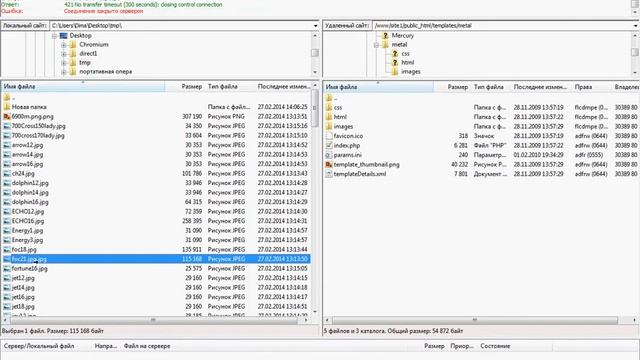
Task: Select the file arrow16.jpg
Action: 27,164
